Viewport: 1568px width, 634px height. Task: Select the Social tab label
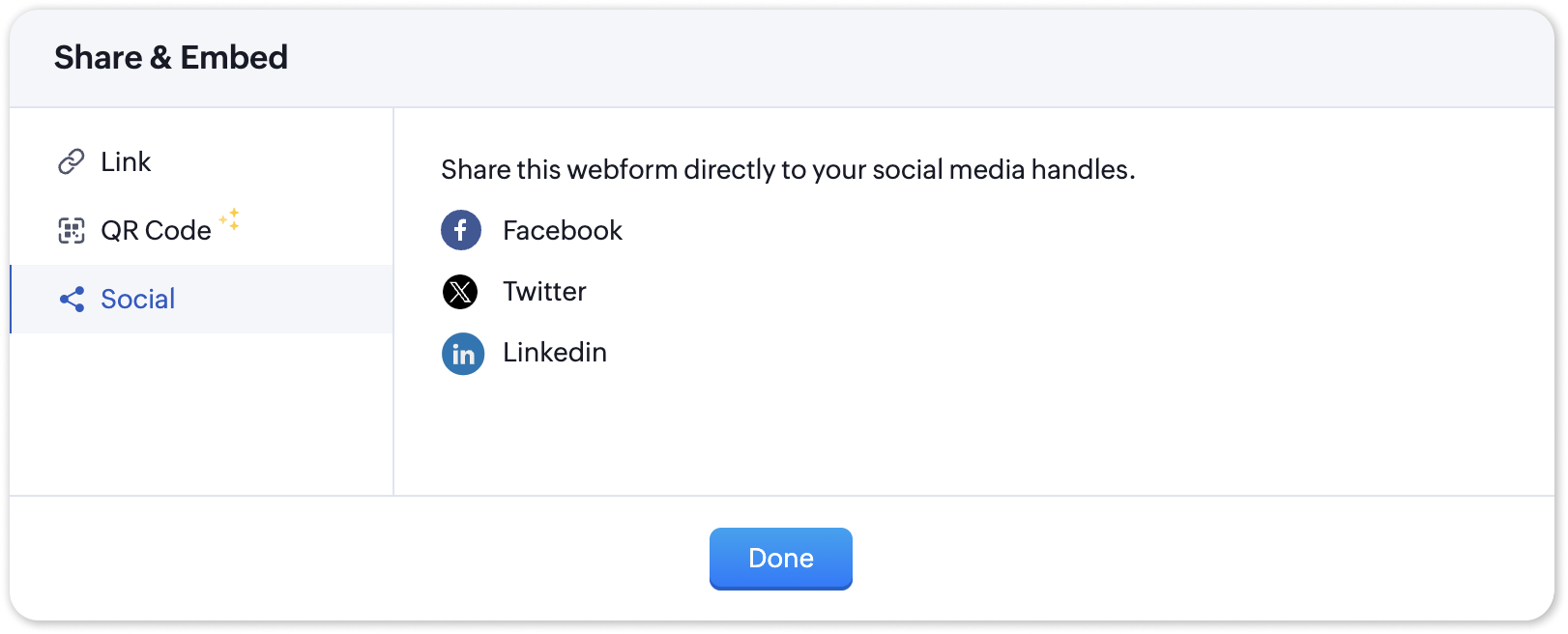click(138, 299)
